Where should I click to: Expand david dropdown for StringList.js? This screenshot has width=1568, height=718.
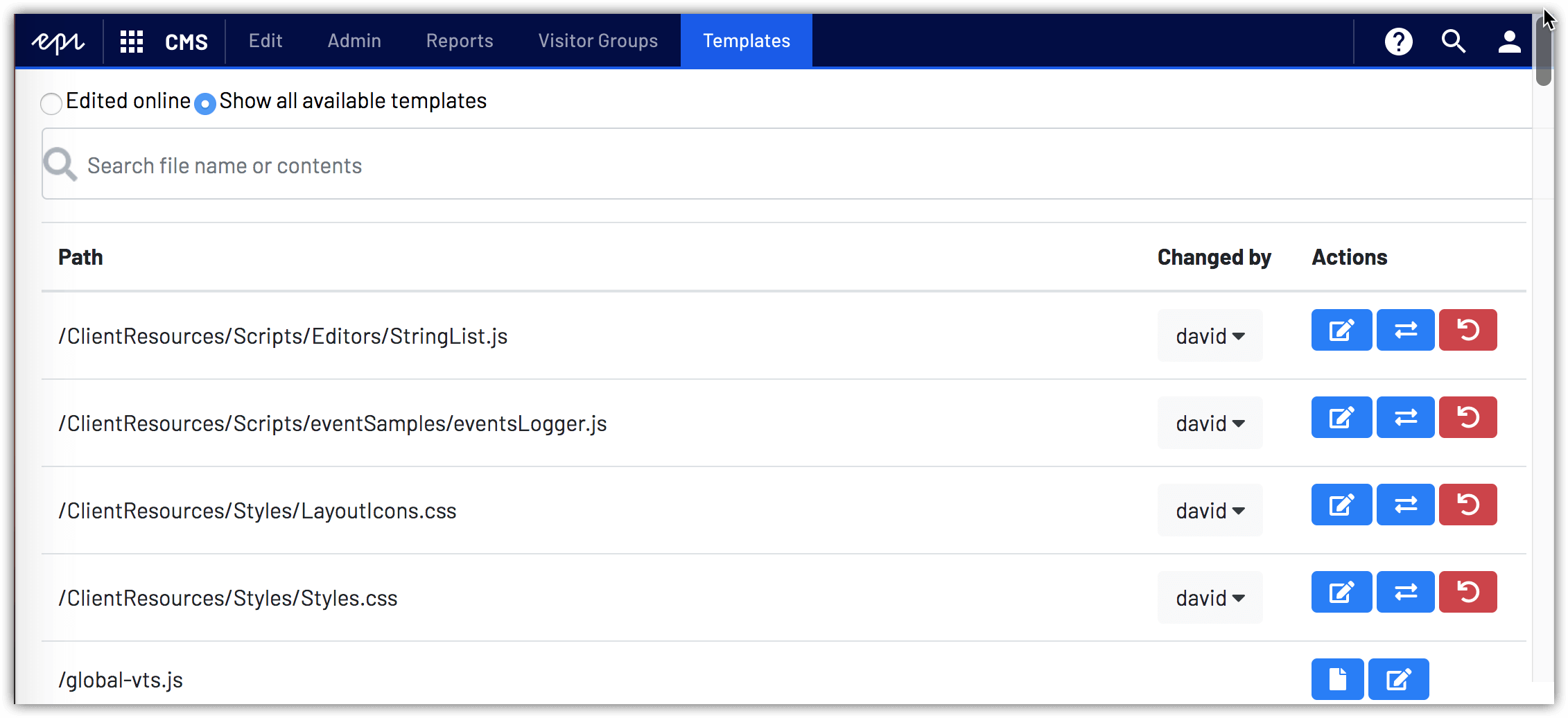(x=1210, y=336)
